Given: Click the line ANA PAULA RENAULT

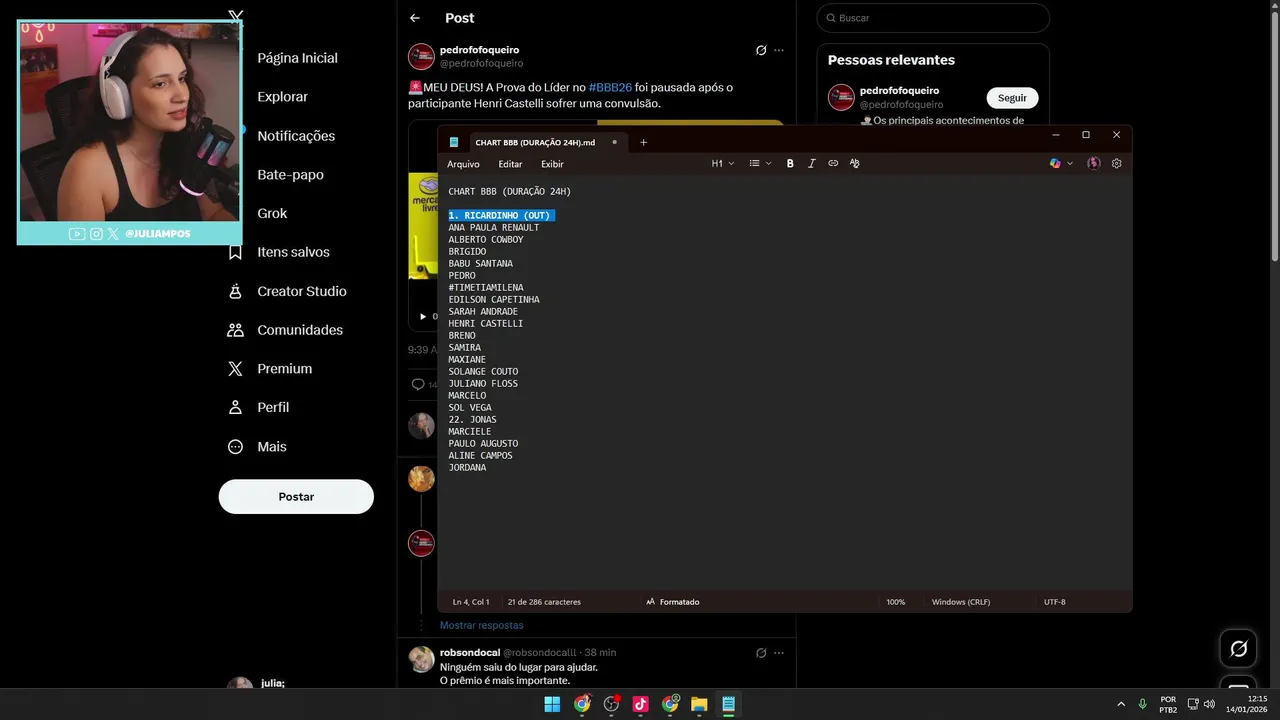Looking at the screenshot, I should coord(493,228).
